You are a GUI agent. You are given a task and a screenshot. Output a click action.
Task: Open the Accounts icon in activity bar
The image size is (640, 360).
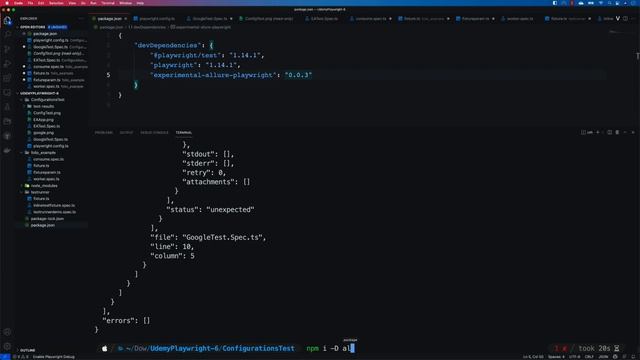7,332
